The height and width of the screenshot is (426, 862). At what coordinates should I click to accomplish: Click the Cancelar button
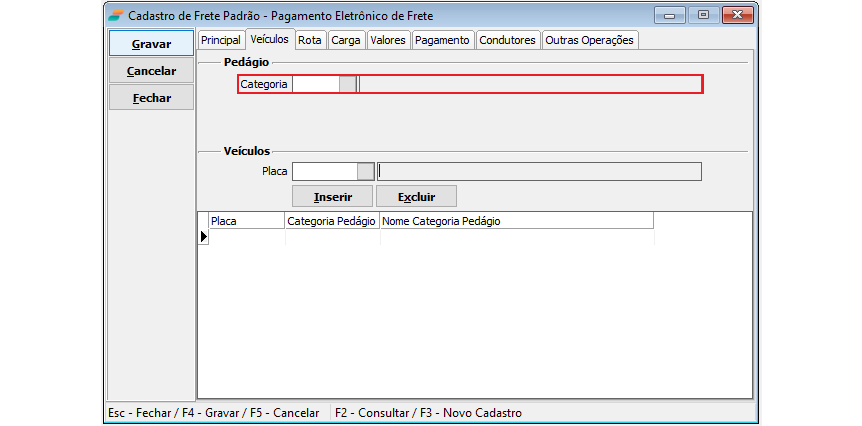coord(151,71)
